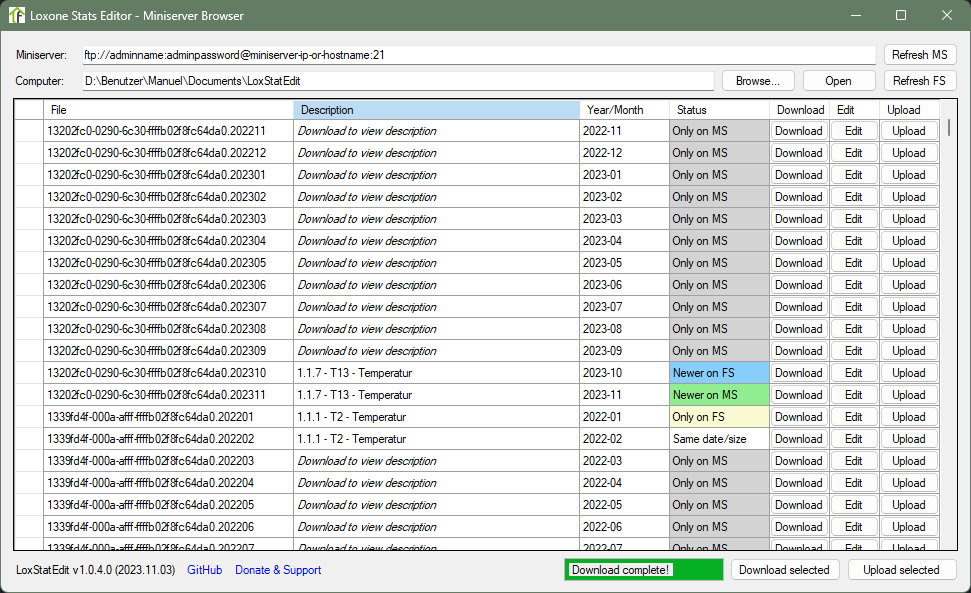Sort by the Description column header
Screen dimensions: 971x593
437,110
